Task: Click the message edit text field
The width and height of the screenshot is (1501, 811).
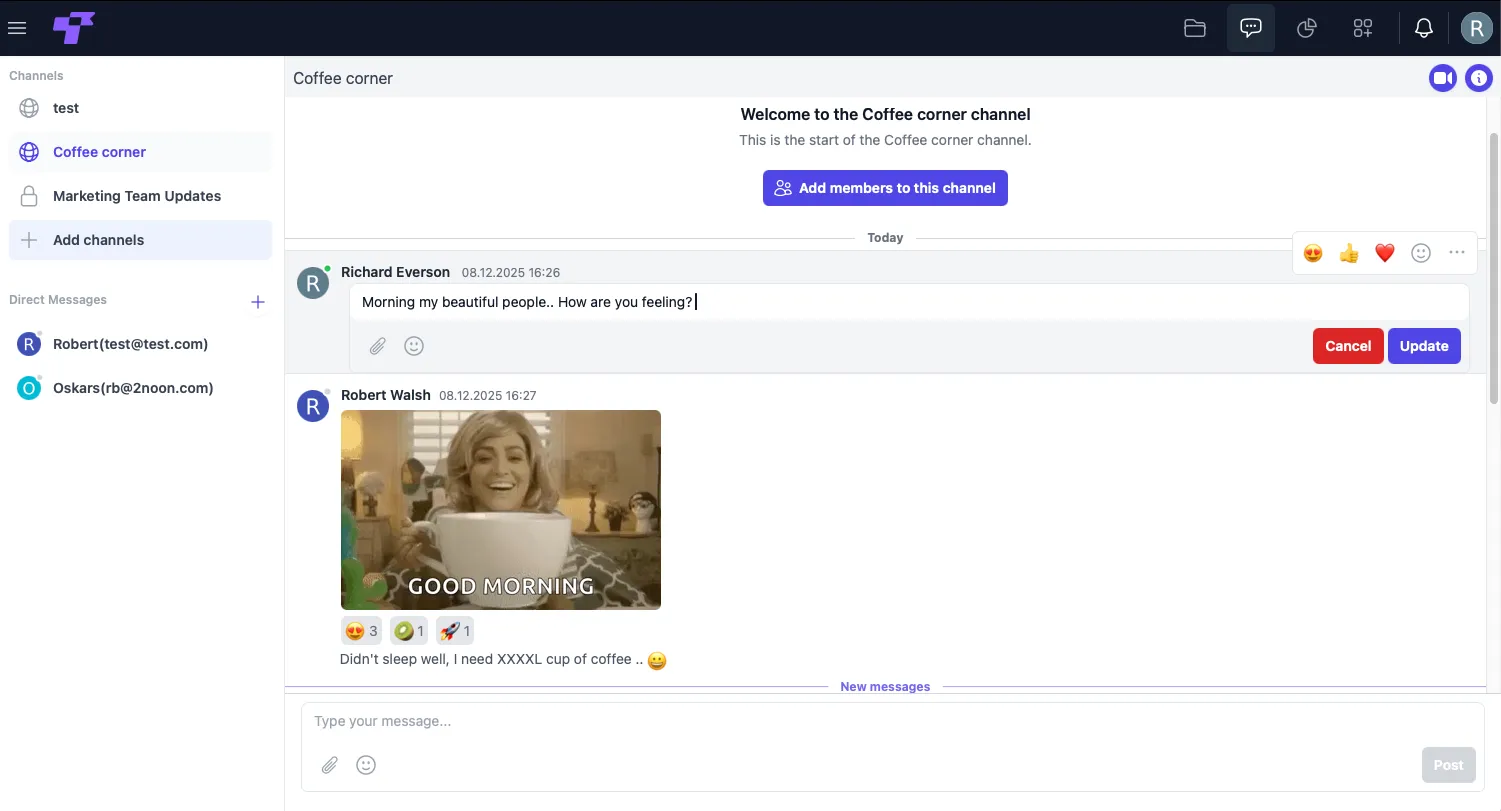Action: (909, 302)
